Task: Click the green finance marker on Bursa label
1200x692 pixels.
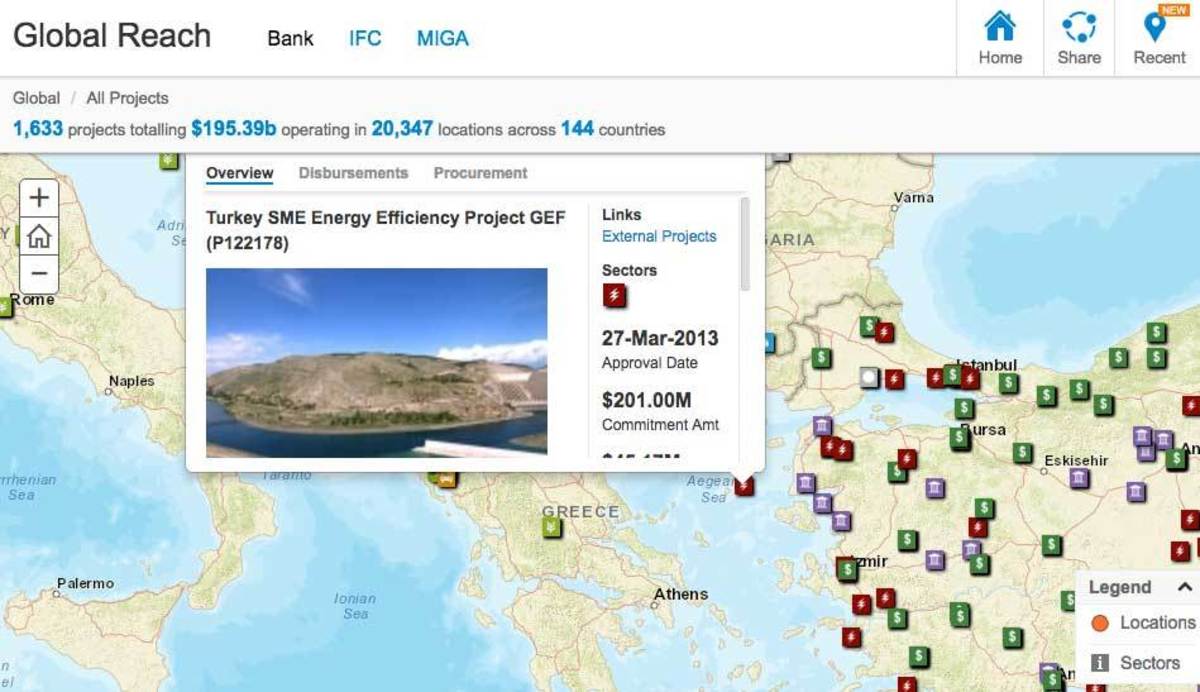Action: [x=959, y=437]
